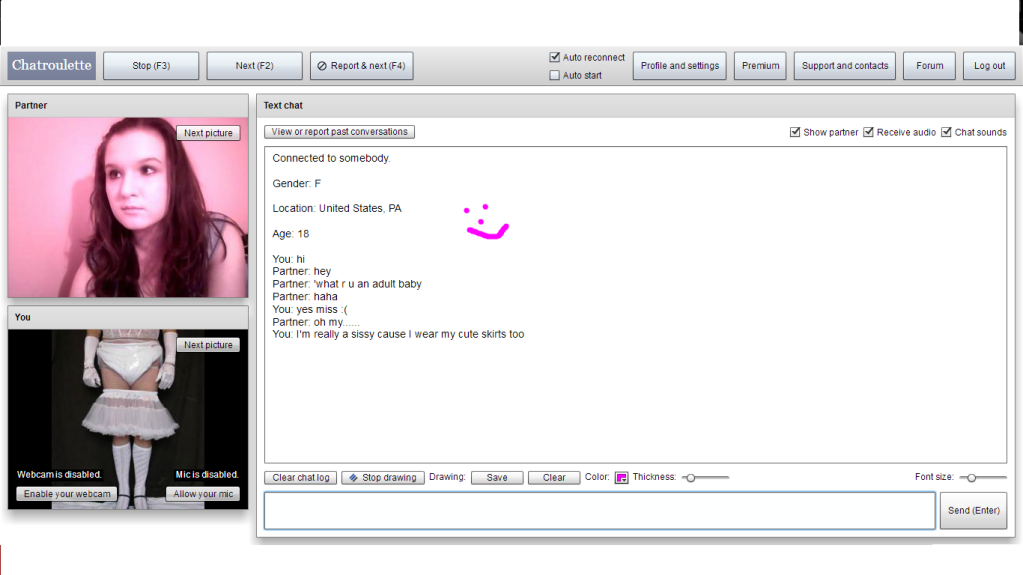Click Report & next (F4) button
The width and height of the screenshot is (1023, 575).
361,65
